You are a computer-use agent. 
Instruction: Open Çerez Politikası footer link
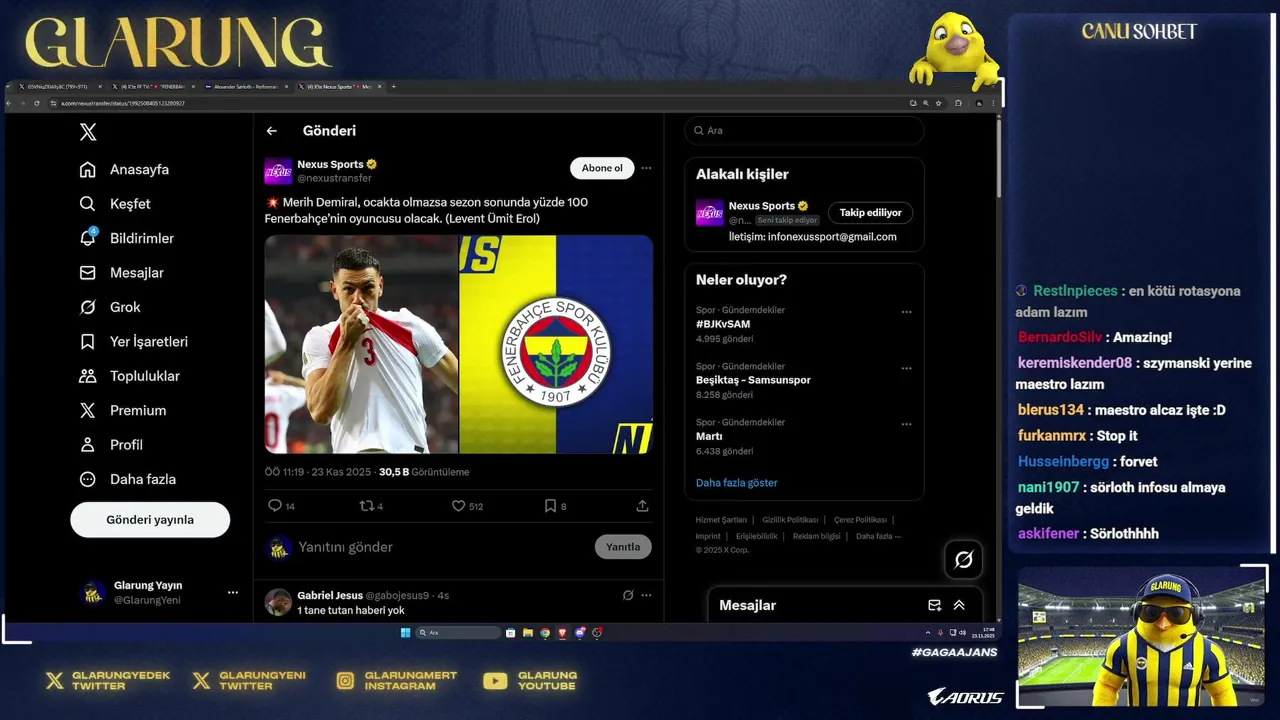(860, 520)
